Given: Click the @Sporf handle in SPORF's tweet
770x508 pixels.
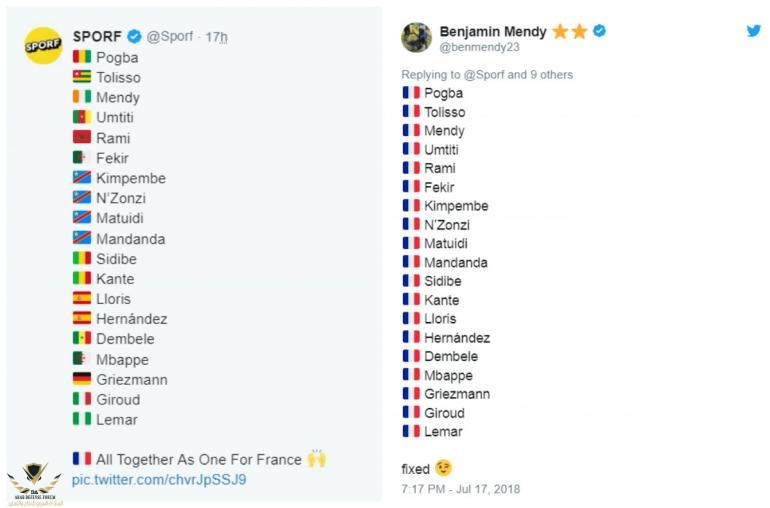Looking at the screenshot, I should click(171, 37).
